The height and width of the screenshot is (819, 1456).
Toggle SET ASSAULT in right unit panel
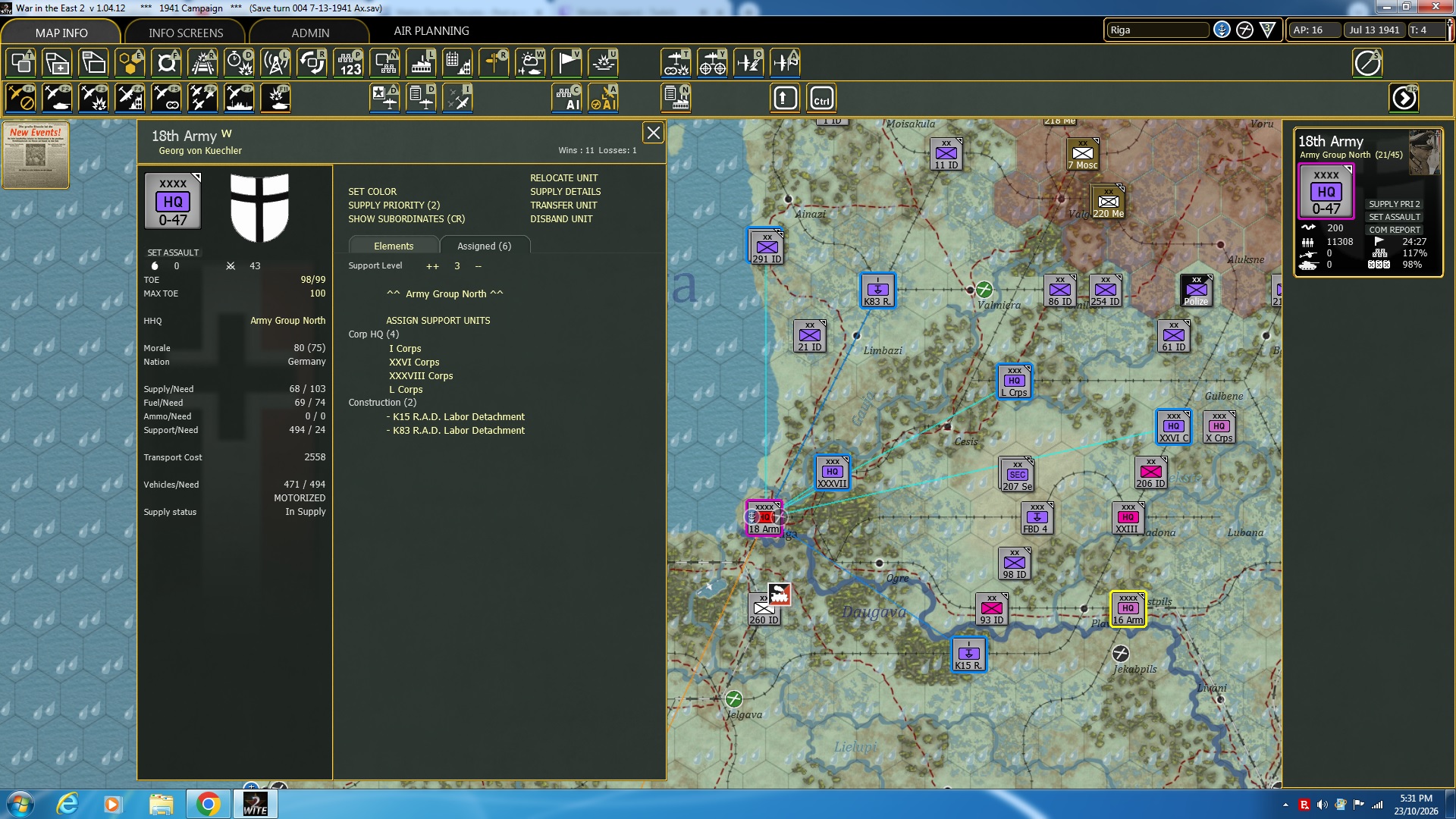pos(1394,217)
